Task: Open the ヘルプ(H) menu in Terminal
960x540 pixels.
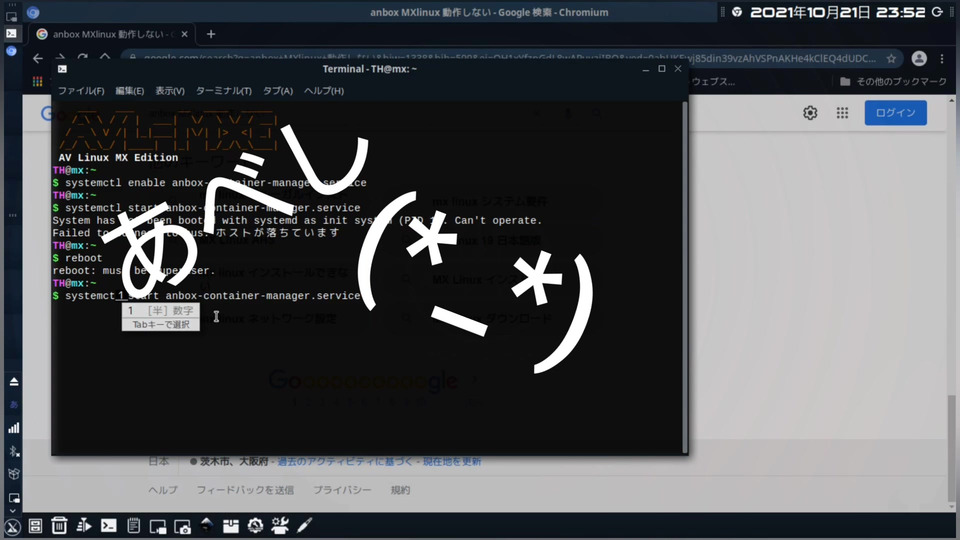Action: pos(324,91)
